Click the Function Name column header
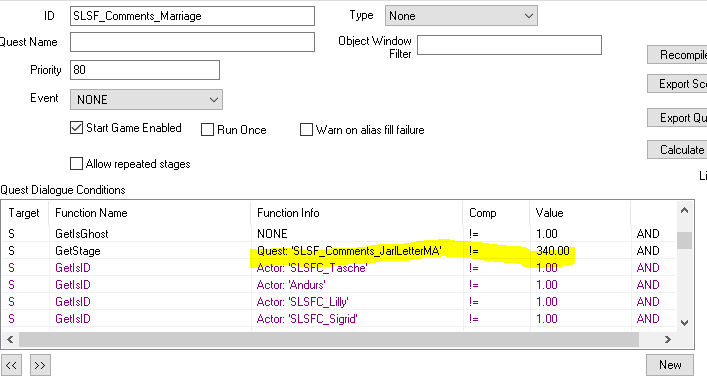The width and height of the screenshot is (707, 383). (x=149, y=212)
